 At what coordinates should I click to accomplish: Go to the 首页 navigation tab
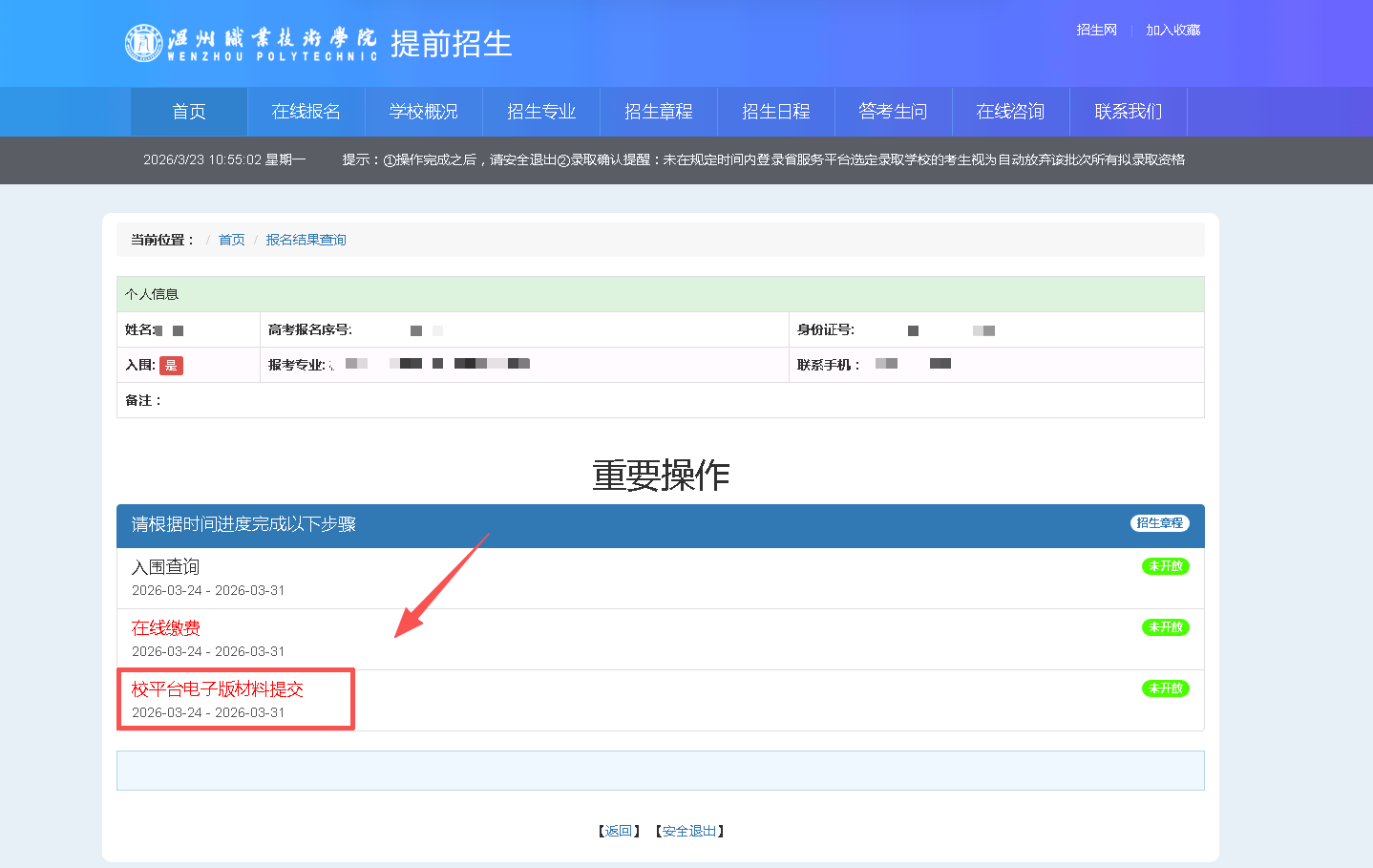tap(189, 112)
